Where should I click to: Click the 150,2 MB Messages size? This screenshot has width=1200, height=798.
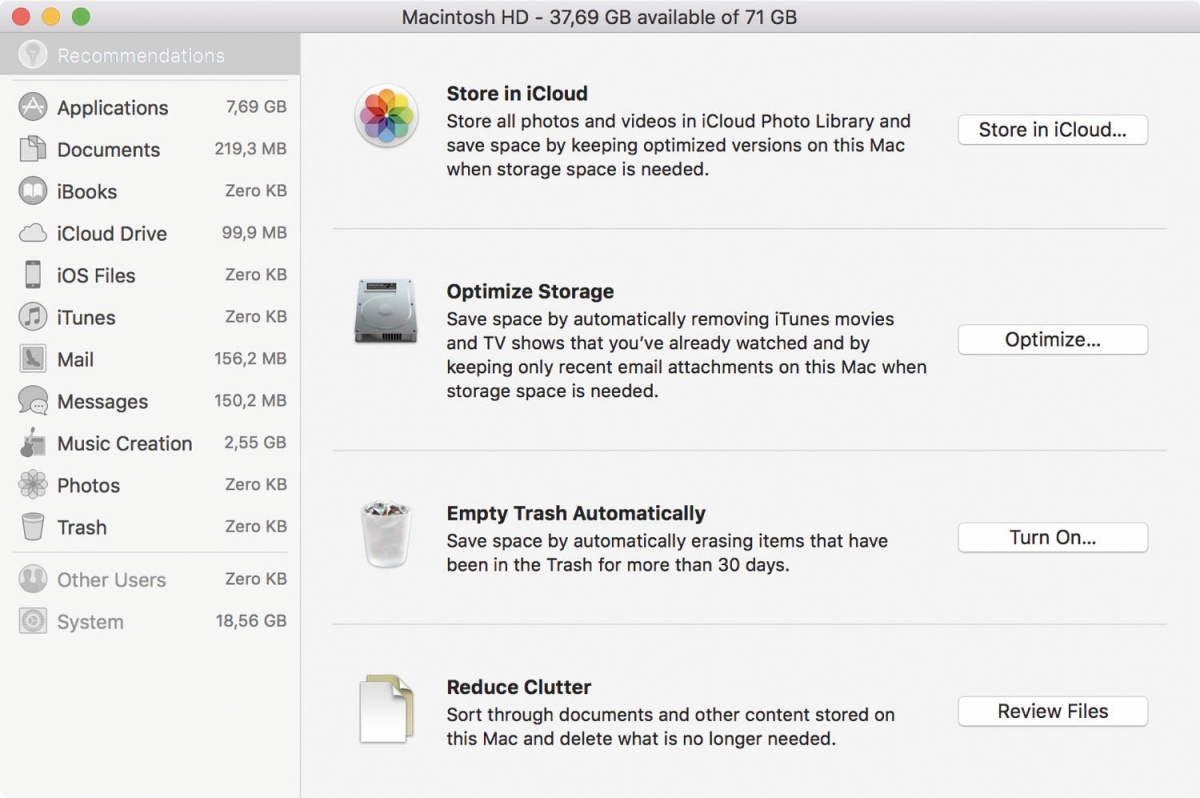[x=251, y=401]
